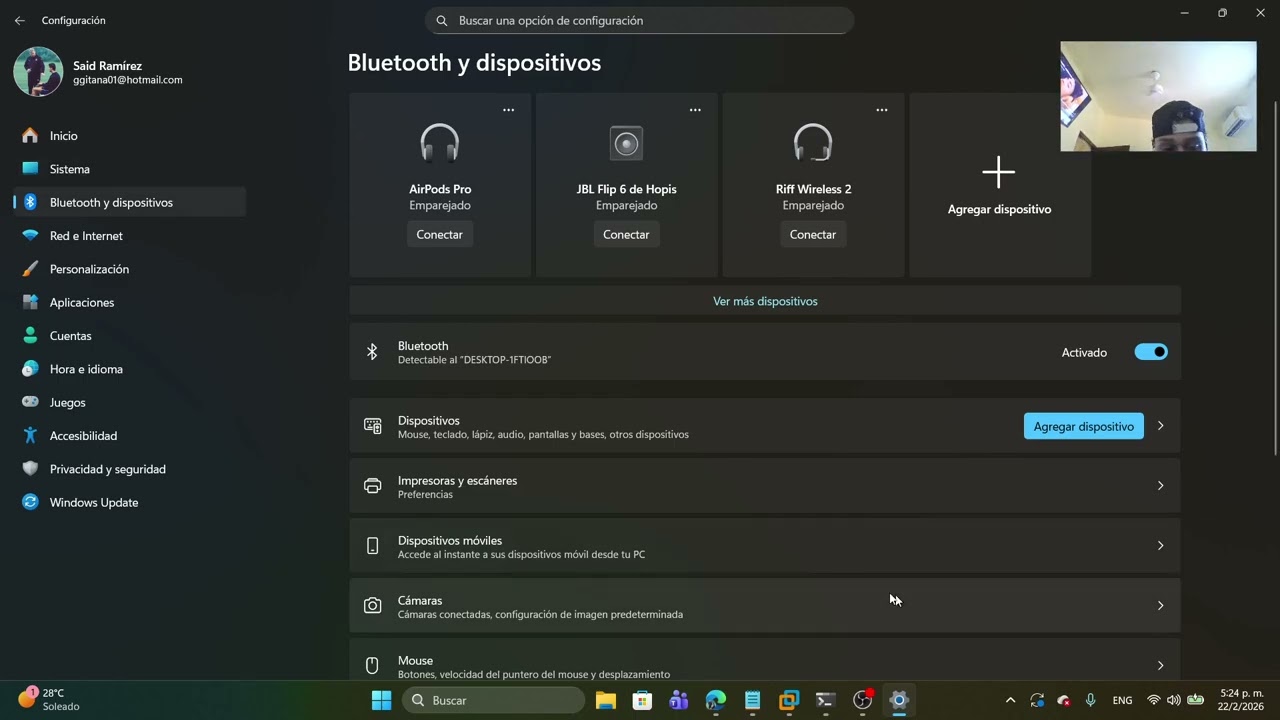1280x720 pixels.
Task: Click the AirPods Pro headphones icon
Action: pyautogui.click(x=440, y=143)
